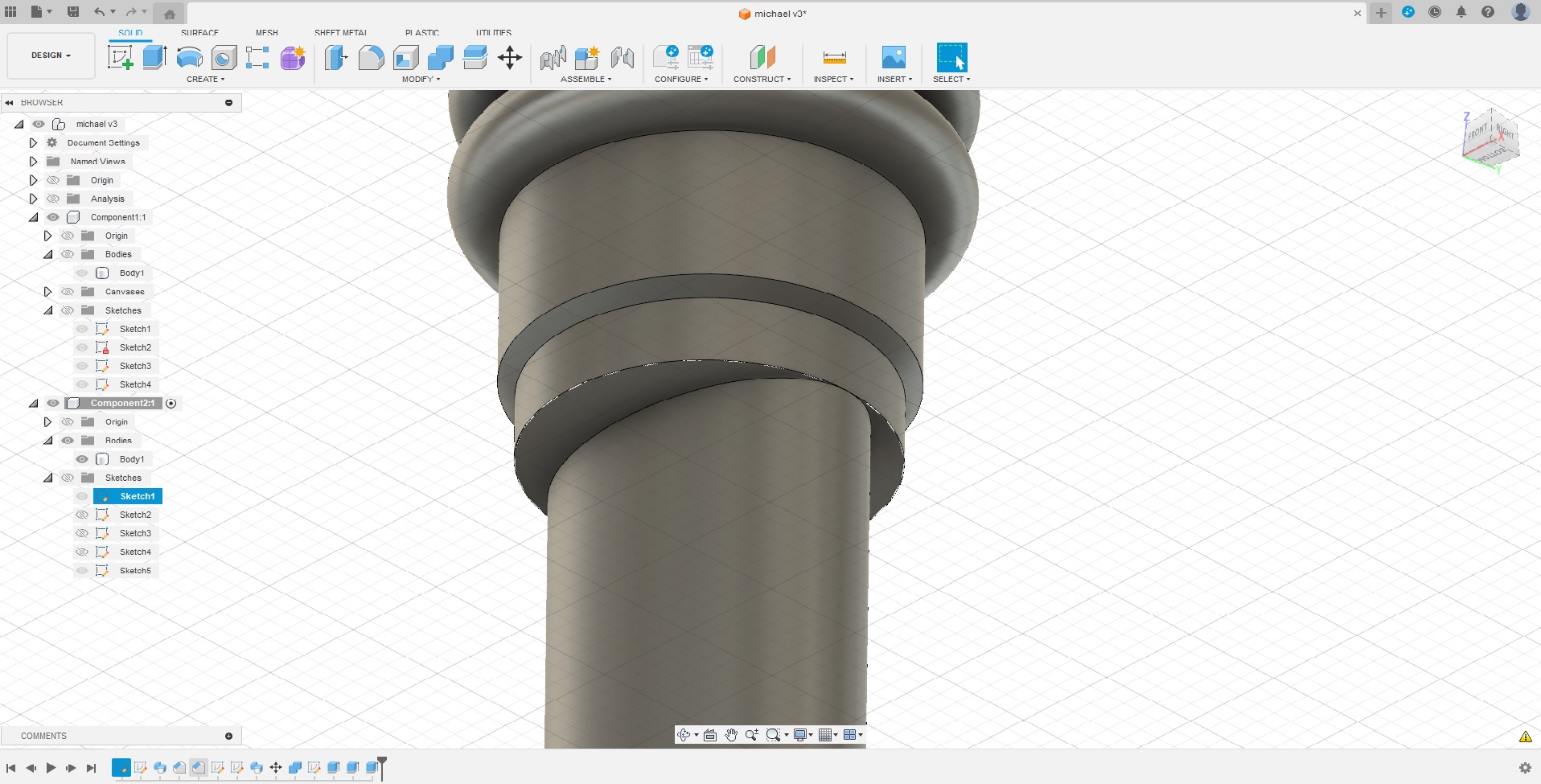
Task: Switch to the SURFACE tab
Action: [199, 32]
